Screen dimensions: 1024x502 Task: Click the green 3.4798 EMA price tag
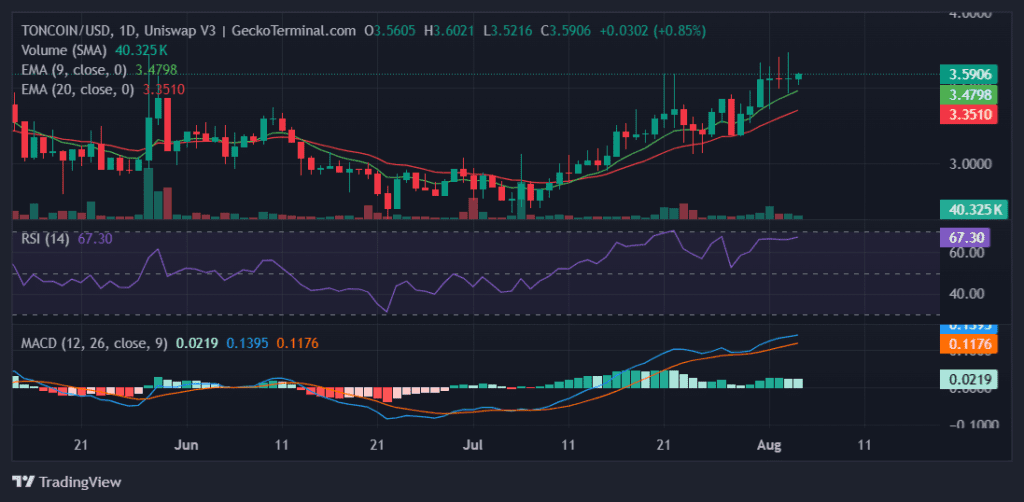click(968, 95)
